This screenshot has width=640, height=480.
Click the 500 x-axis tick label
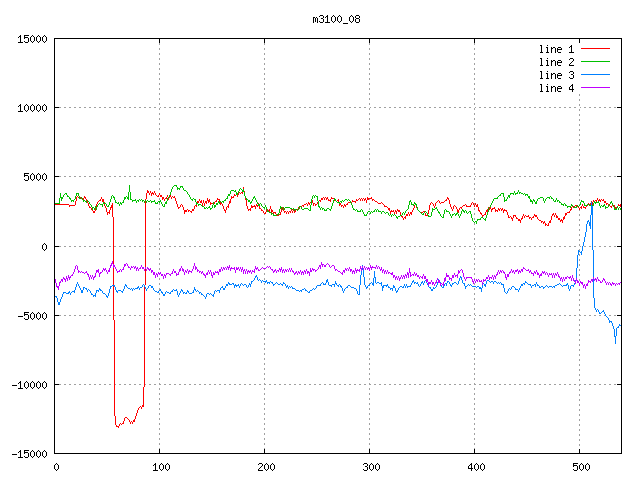coord(580,467)
